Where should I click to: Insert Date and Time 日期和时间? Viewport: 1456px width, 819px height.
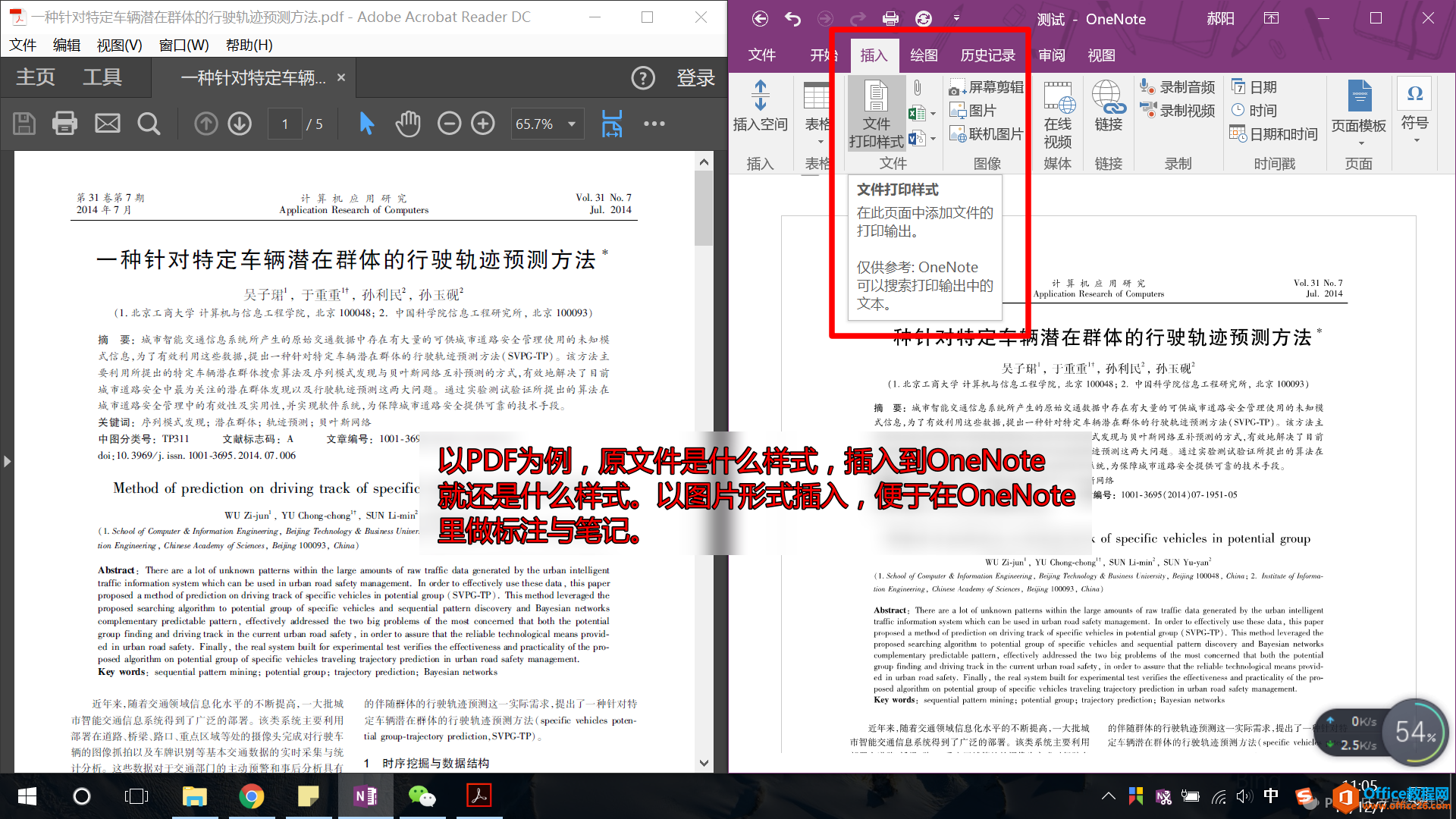(1273, 134)
